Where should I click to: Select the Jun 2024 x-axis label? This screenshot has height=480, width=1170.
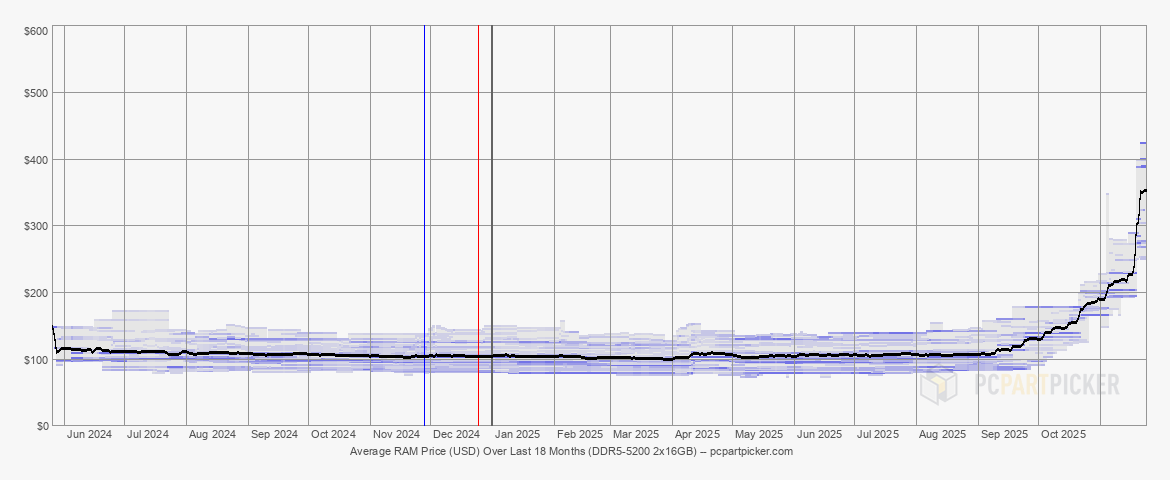click(x=88, y=435)
